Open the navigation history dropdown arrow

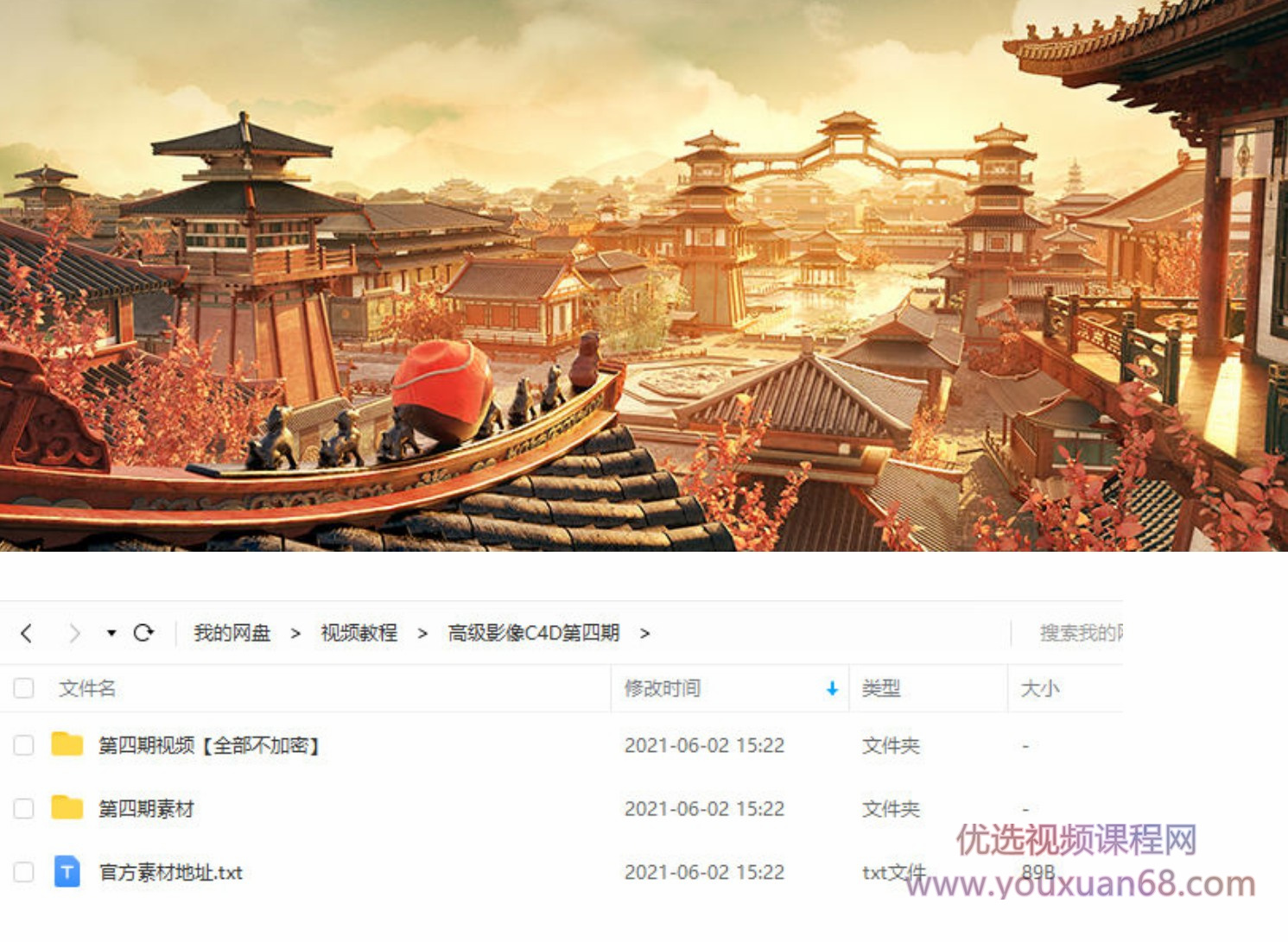[111, 633]
